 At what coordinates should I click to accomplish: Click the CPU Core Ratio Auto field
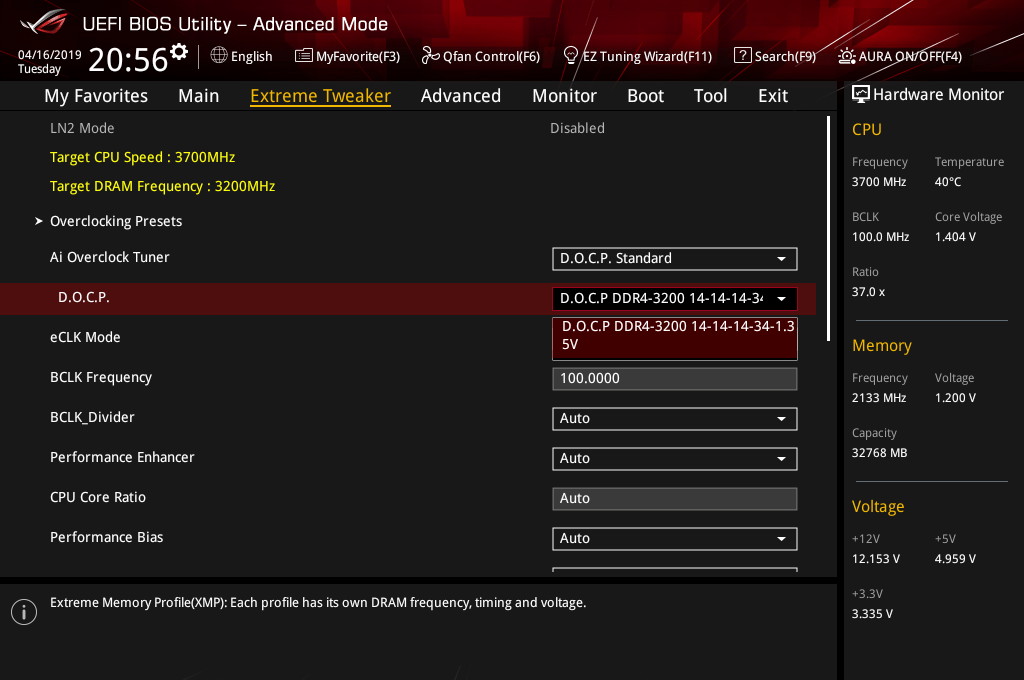(x=675, y=499)
